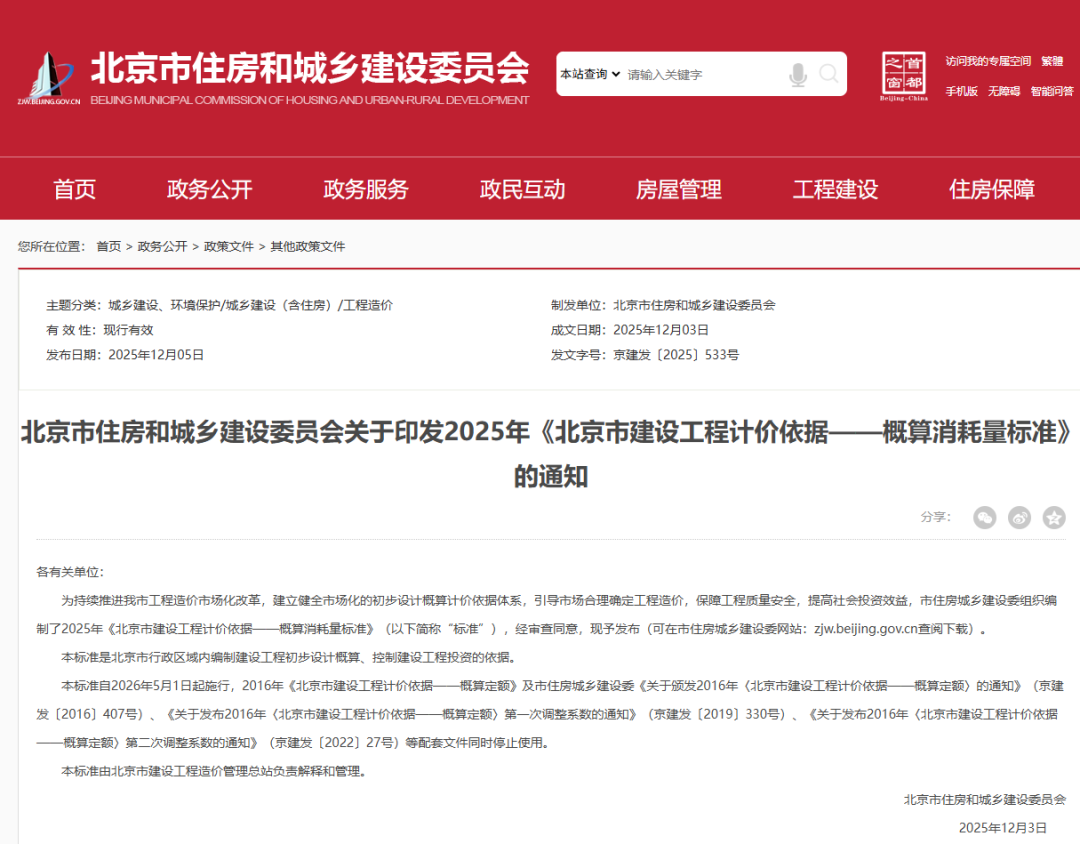The height and width of the screenshot is (844, 1080).
Task: Go to 政民互动 in the navigation bar
Action: coord(522,189)
